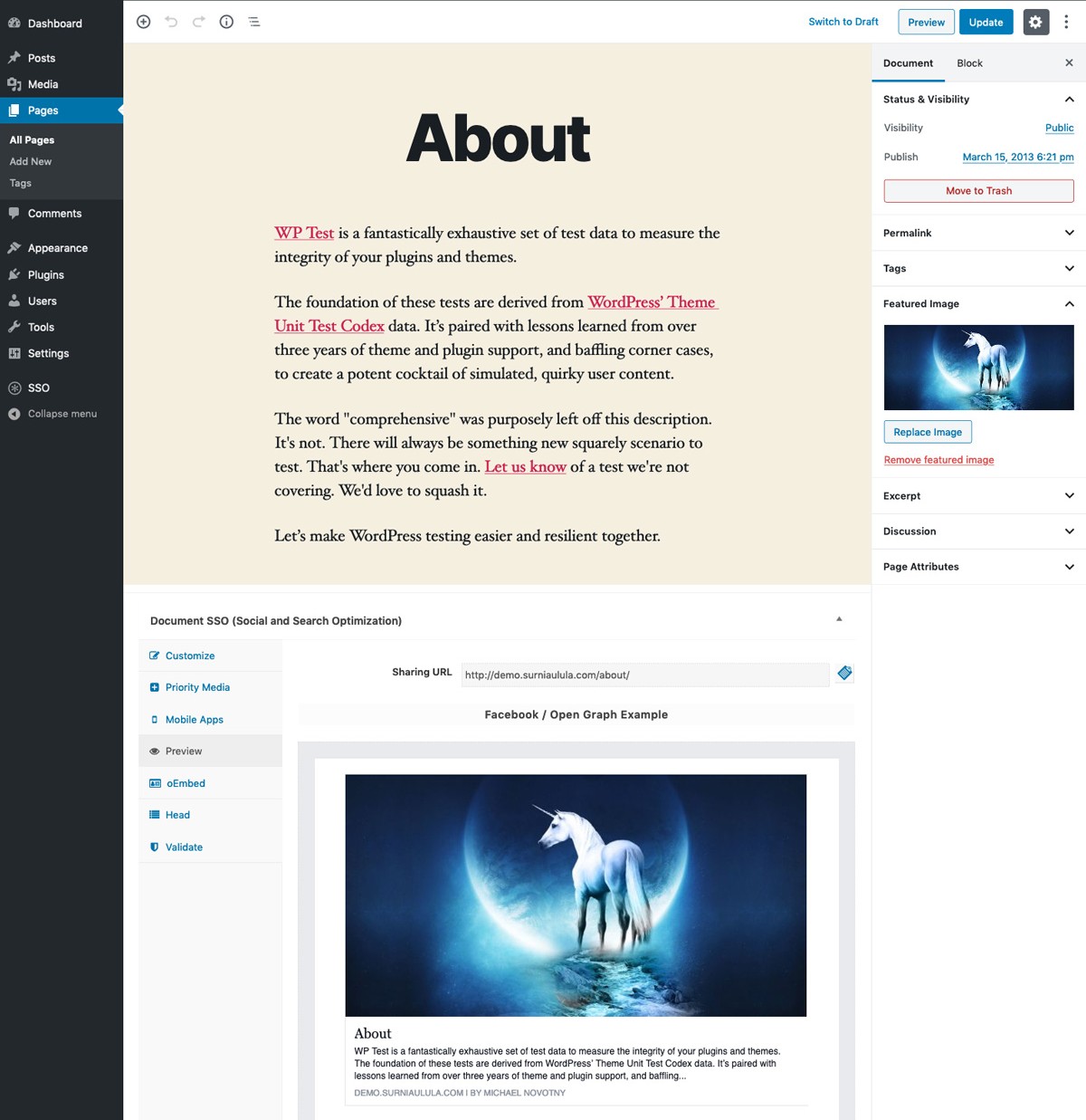Open the Priority Media SSO tab
Screen dimensions: 1086x1120
210,687
